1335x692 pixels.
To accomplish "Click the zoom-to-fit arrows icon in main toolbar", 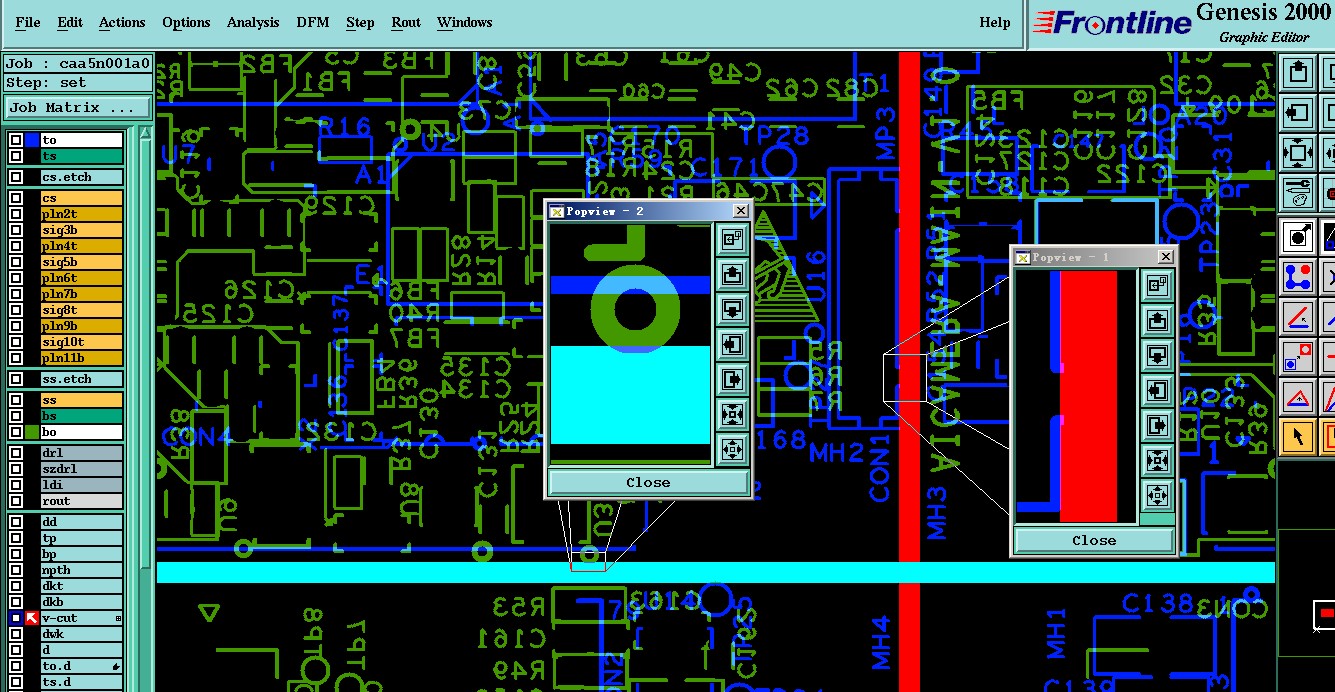I will pos(1298,153).
